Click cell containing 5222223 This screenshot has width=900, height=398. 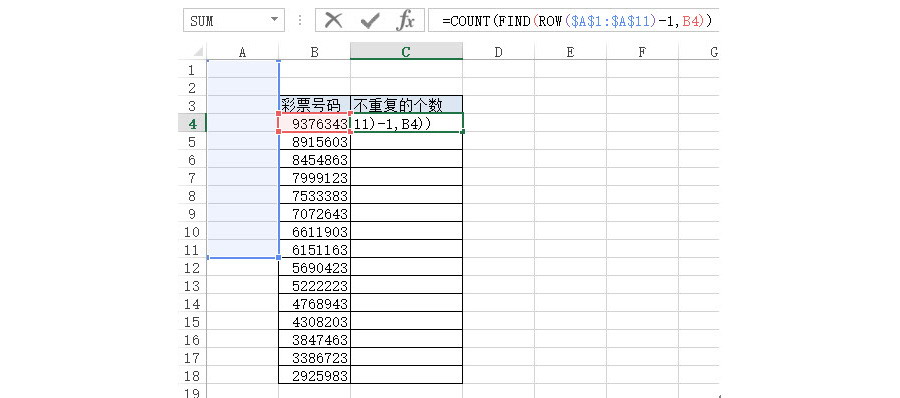(315, 285)
